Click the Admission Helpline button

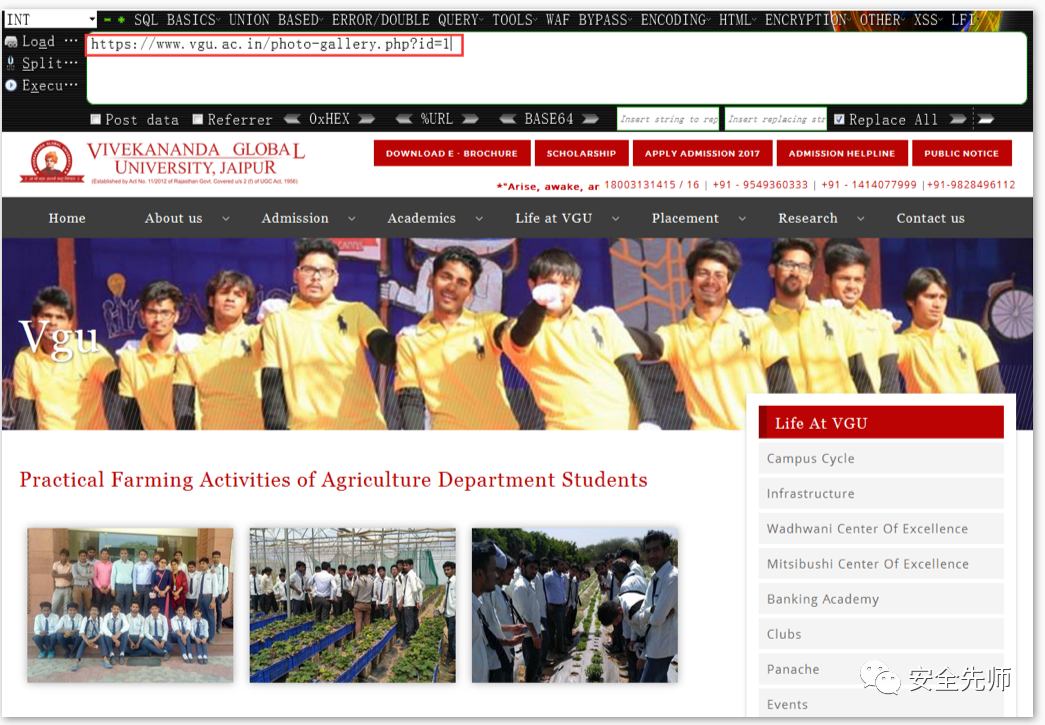point(842,153)
